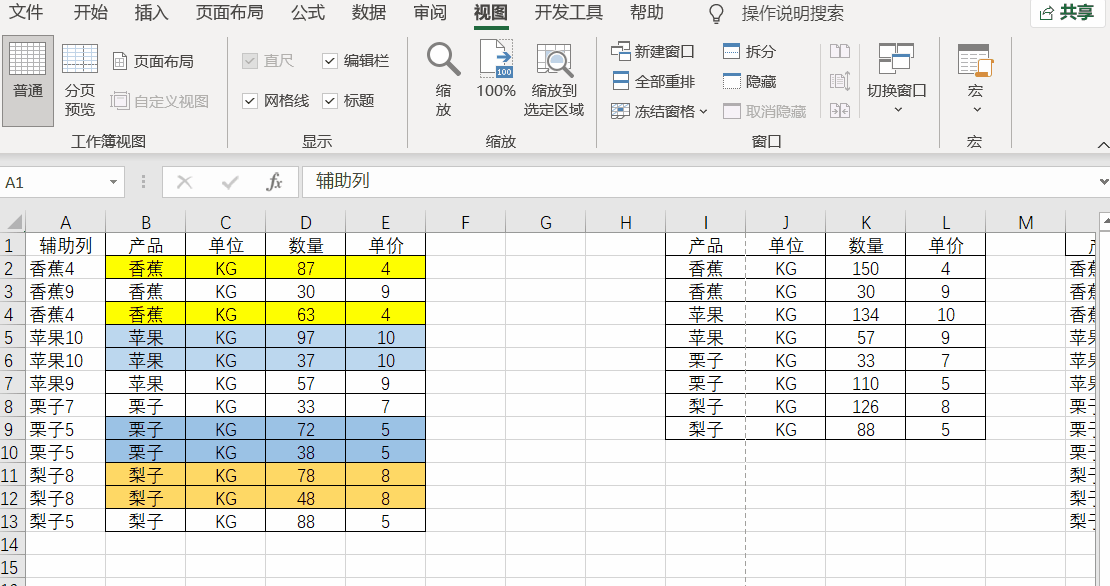Open Page Break Preview (分页预览)

(79, 81)
